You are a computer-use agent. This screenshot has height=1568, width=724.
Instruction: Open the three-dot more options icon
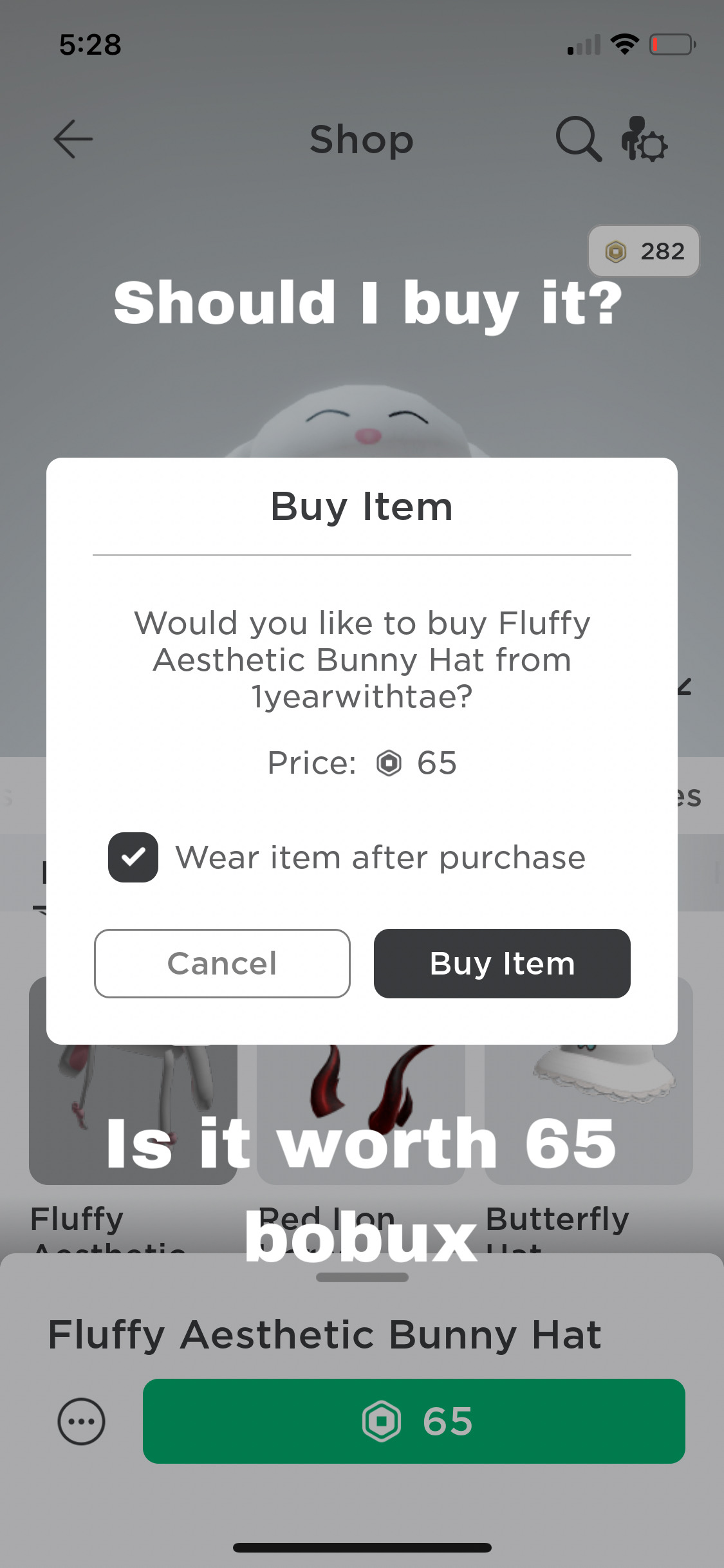tap(81, 1421)
